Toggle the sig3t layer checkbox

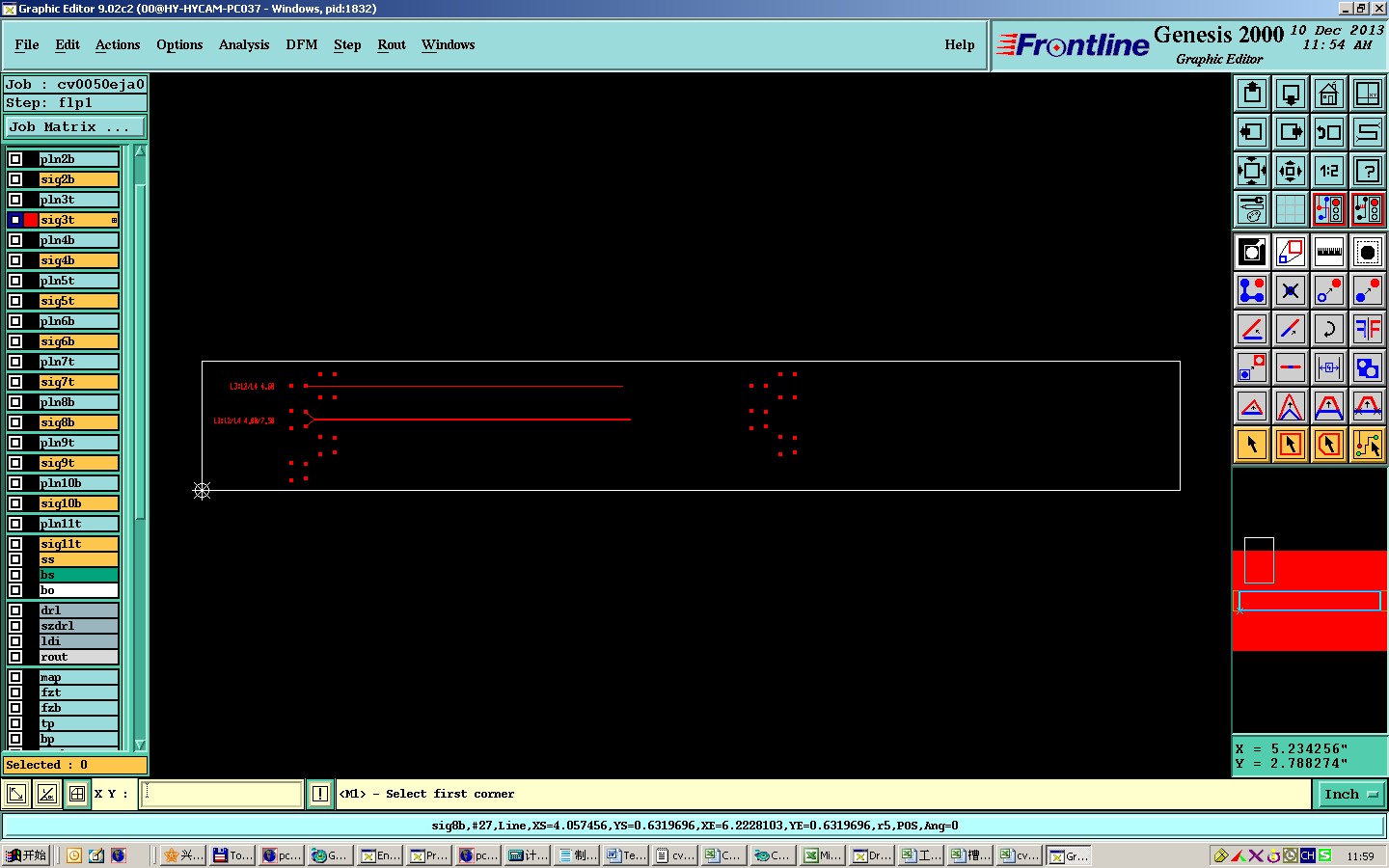[15, 220]
